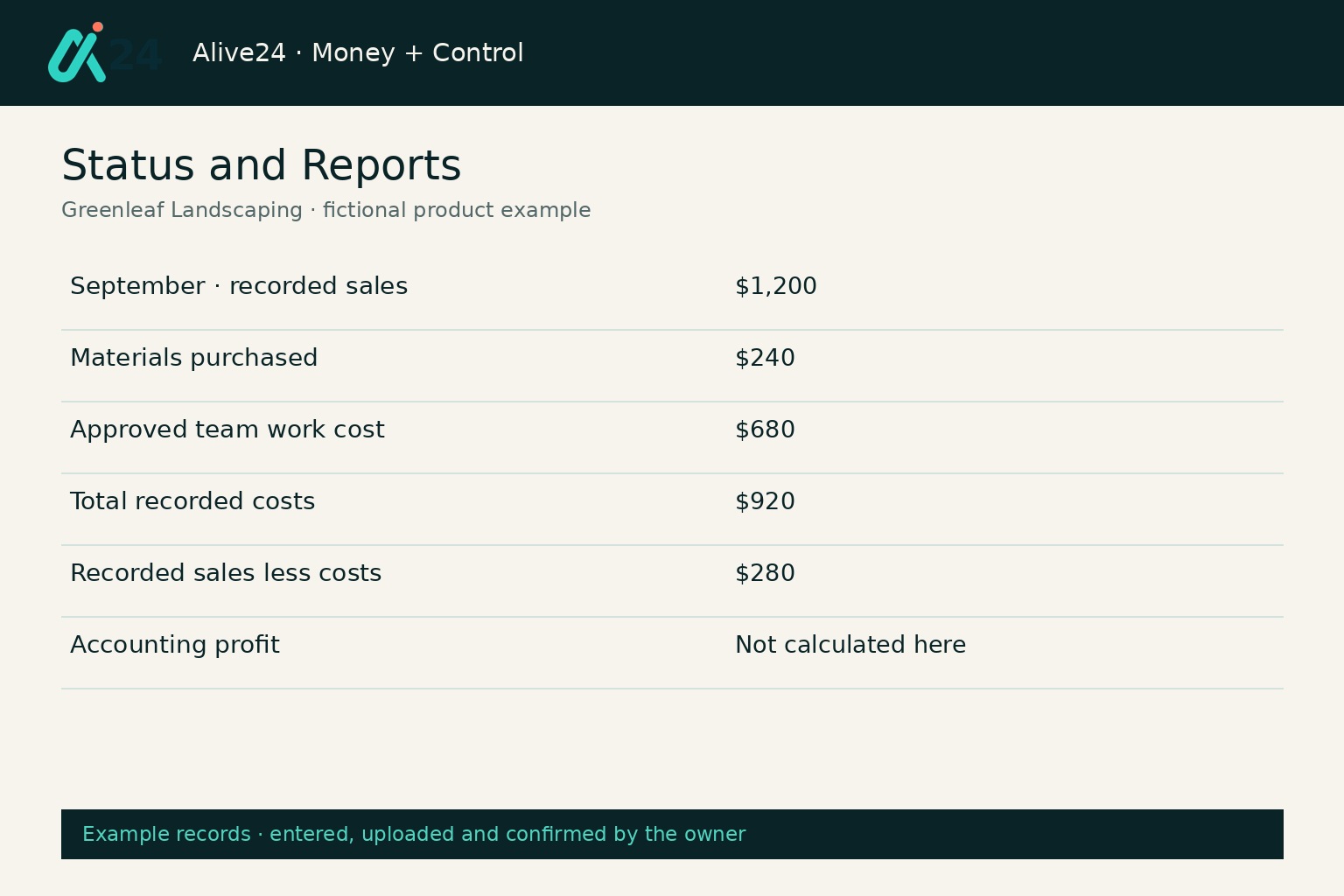The height and width of the screenshot is (896, 1344).
Task: Click the $280 sales less costs value
Action: point(765,573)
